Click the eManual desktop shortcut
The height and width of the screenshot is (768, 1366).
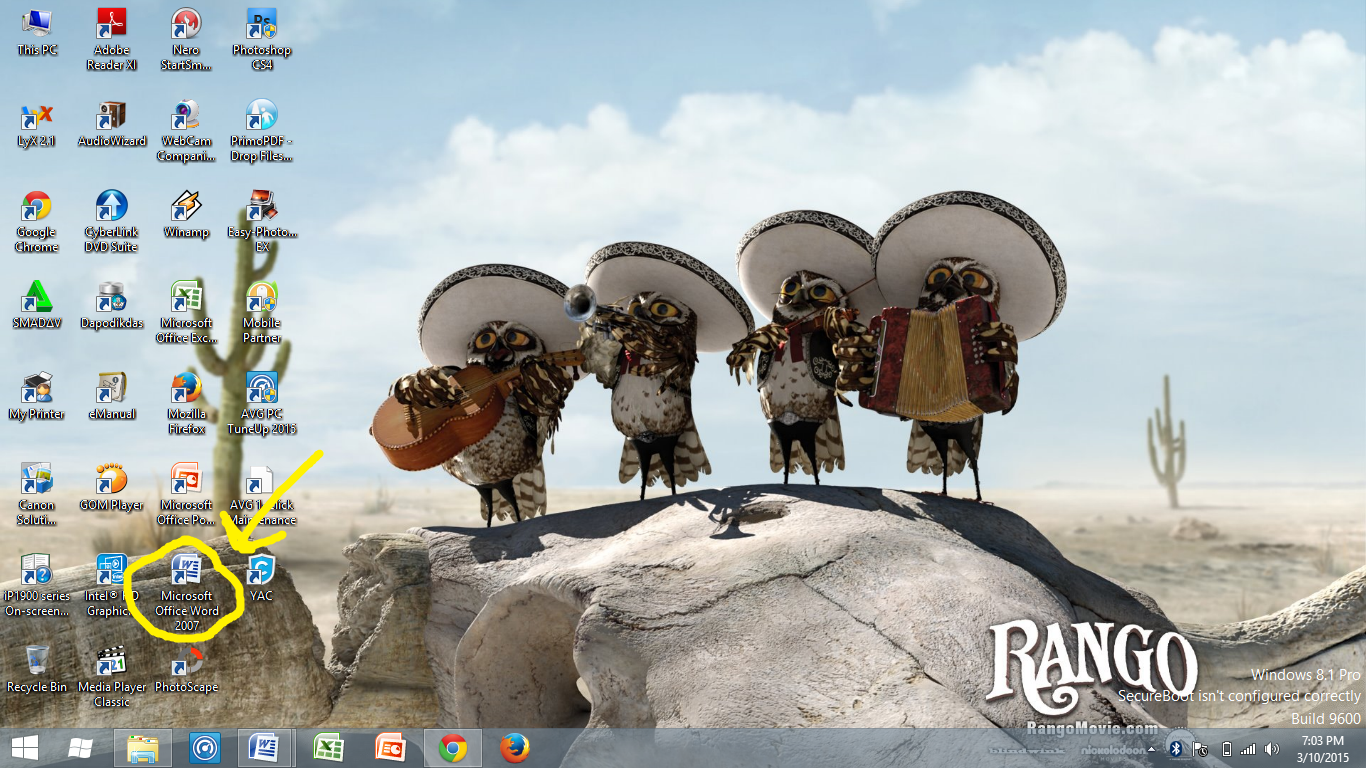pos(111,397)
